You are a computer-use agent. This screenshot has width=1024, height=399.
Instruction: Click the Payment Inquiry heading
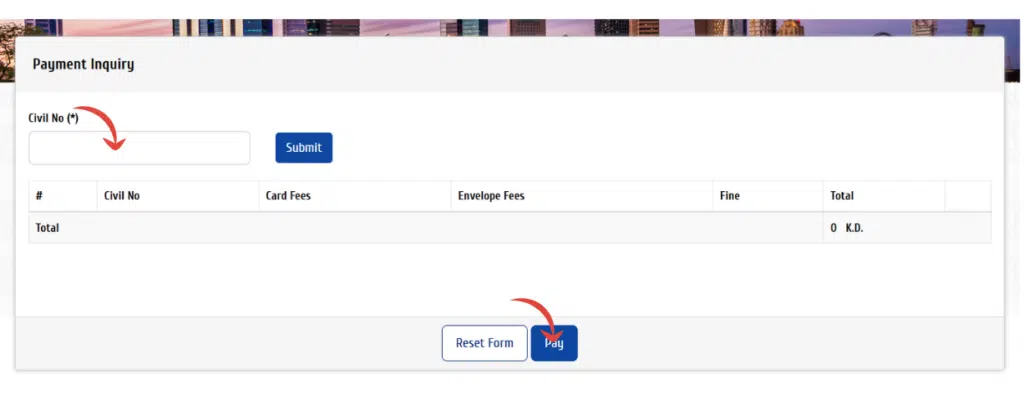click(83, 64)
